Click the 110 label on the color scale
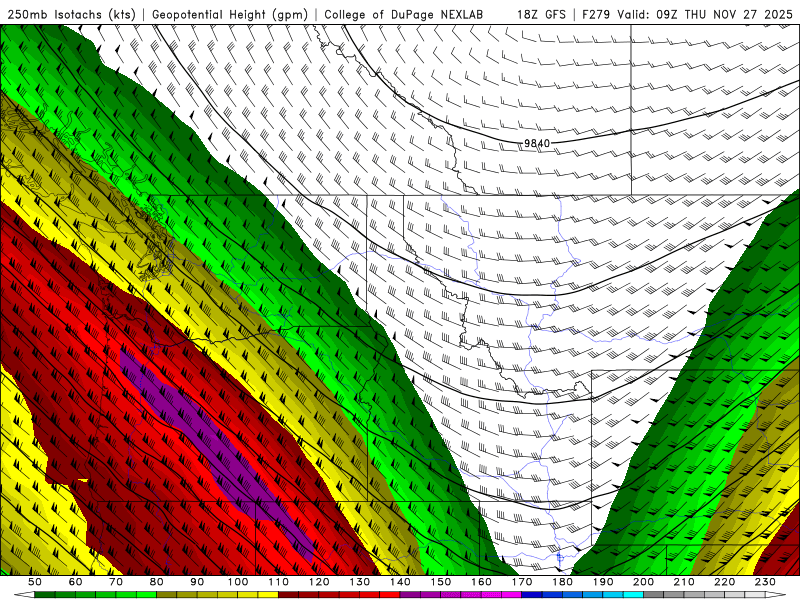 coord(278,582)
